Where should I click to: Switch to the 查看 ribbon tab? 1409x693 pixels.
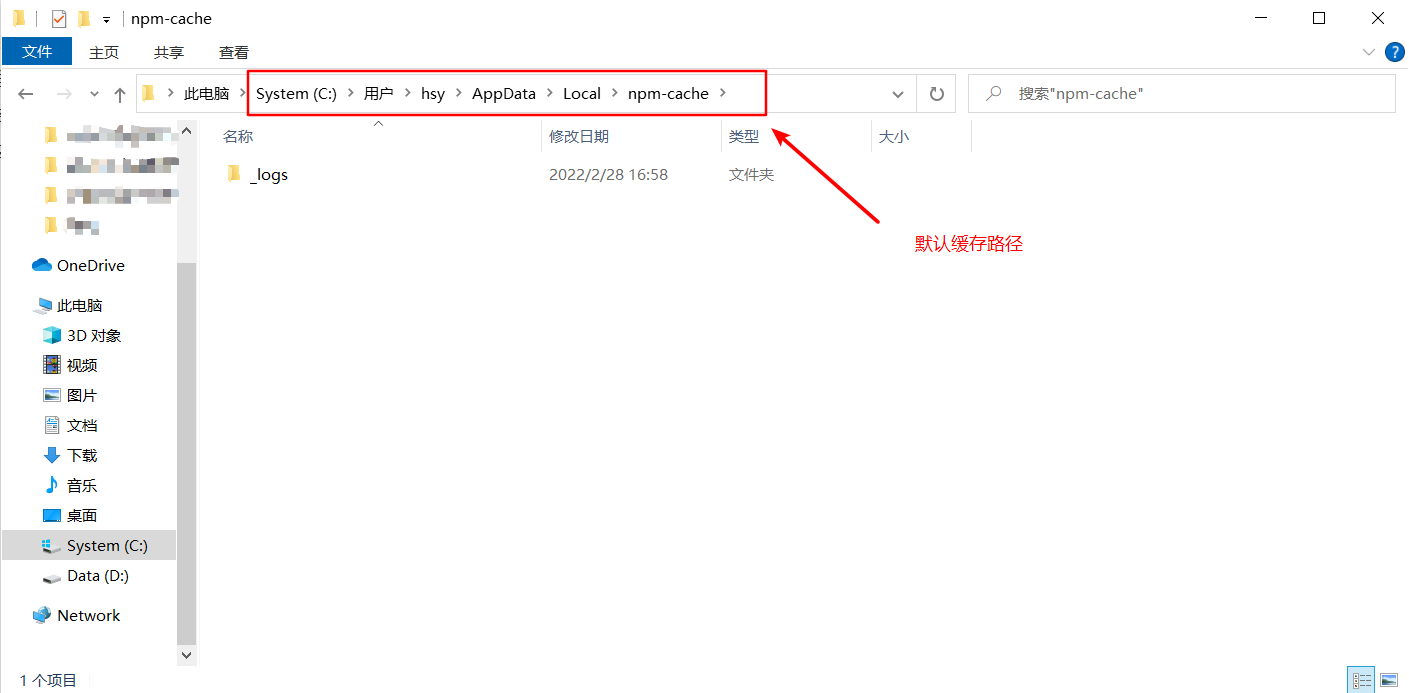click(x=234, y=52)
